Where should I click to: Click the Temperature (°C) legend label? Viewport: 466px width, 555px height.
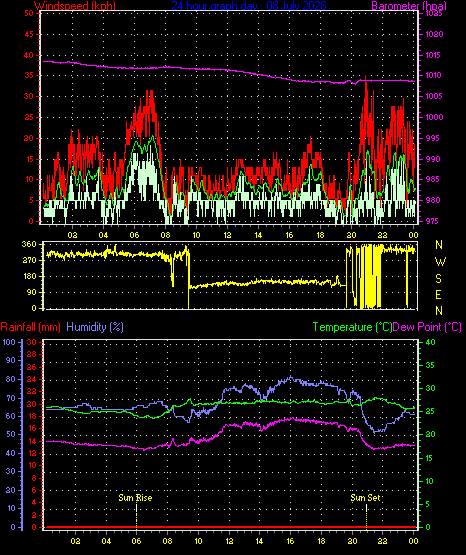tap(352, 327)
